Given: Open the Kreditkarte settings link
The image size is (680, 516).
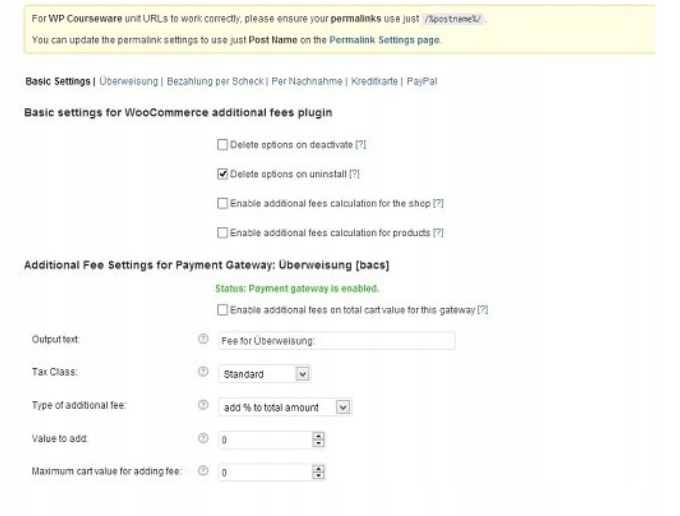Looking at the screenshot, I should (374, 81).
